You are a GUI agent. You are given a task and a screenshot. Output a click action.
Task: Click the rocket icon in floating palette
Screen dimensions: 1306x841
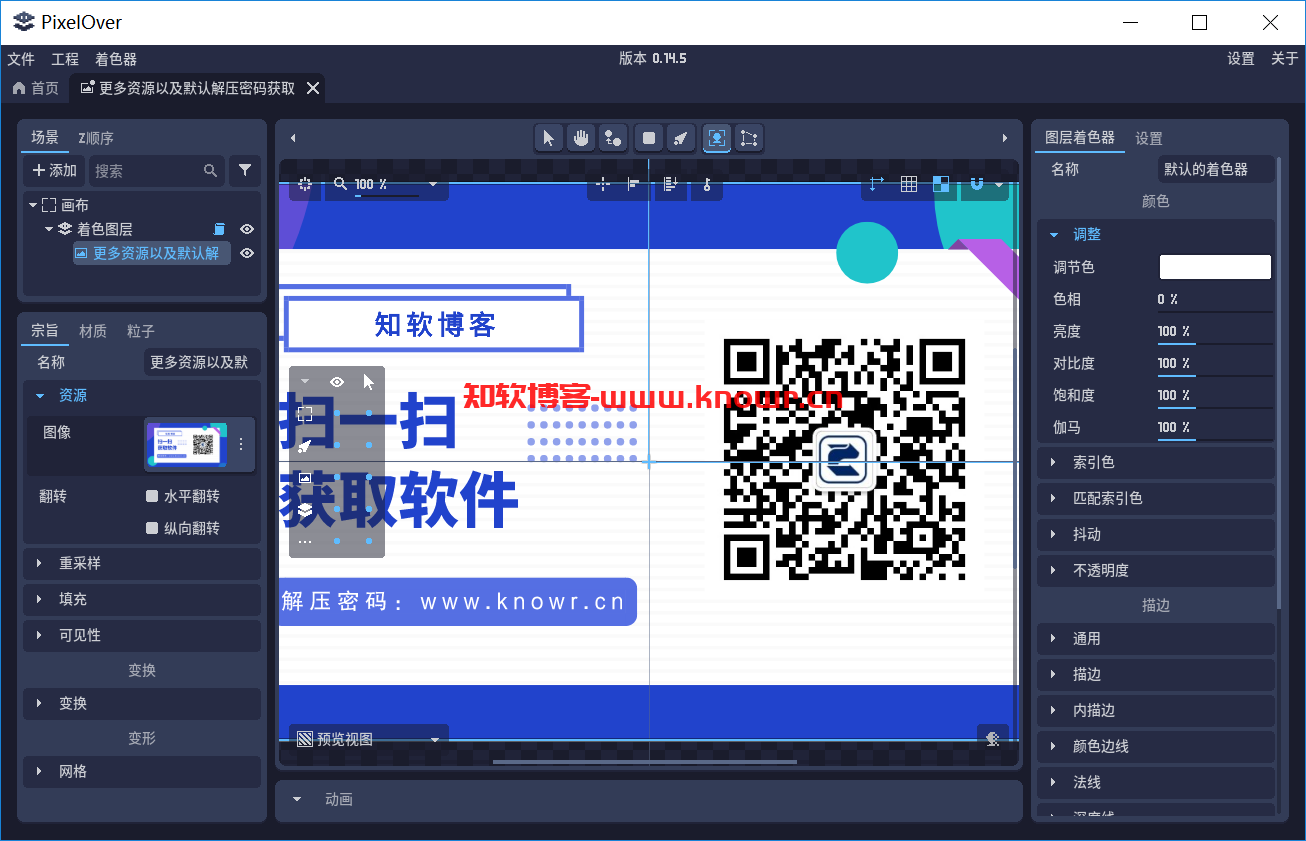[x=306, y=446]
